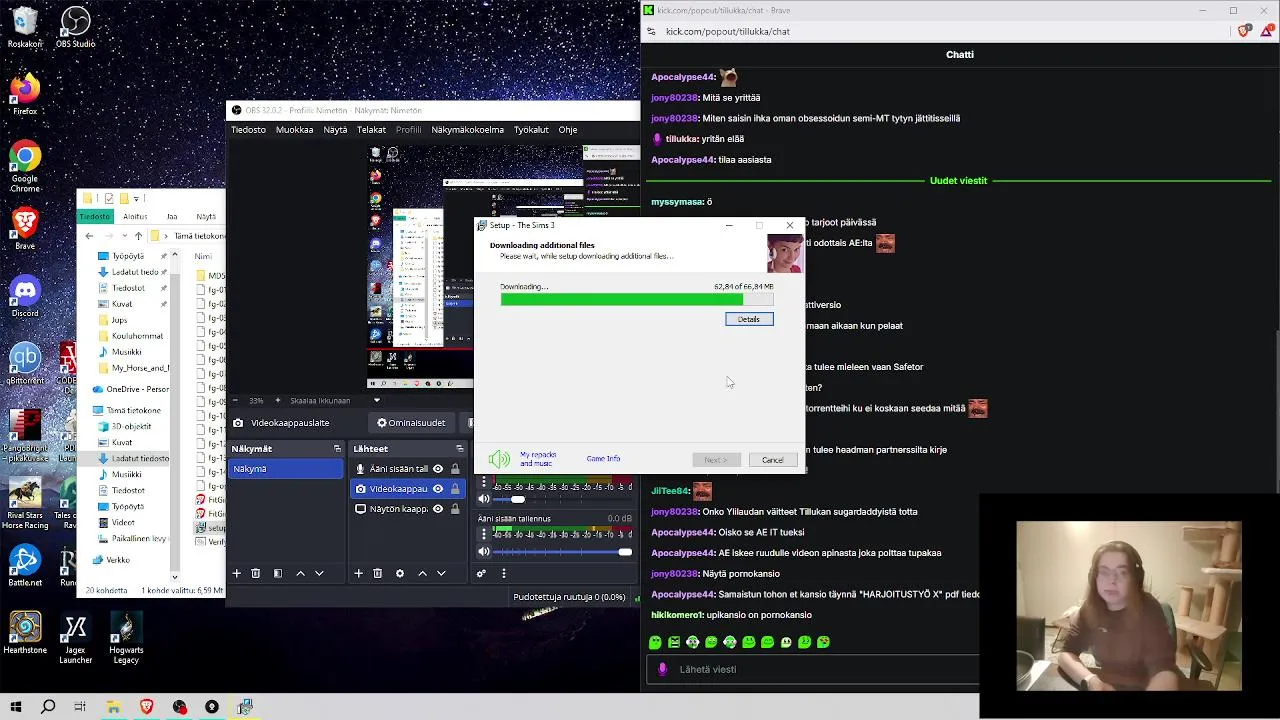The height and width of the screenshot is (720, 1280).
Task: Click the microphone icon in chat input
Action: [x=662, y=669]
